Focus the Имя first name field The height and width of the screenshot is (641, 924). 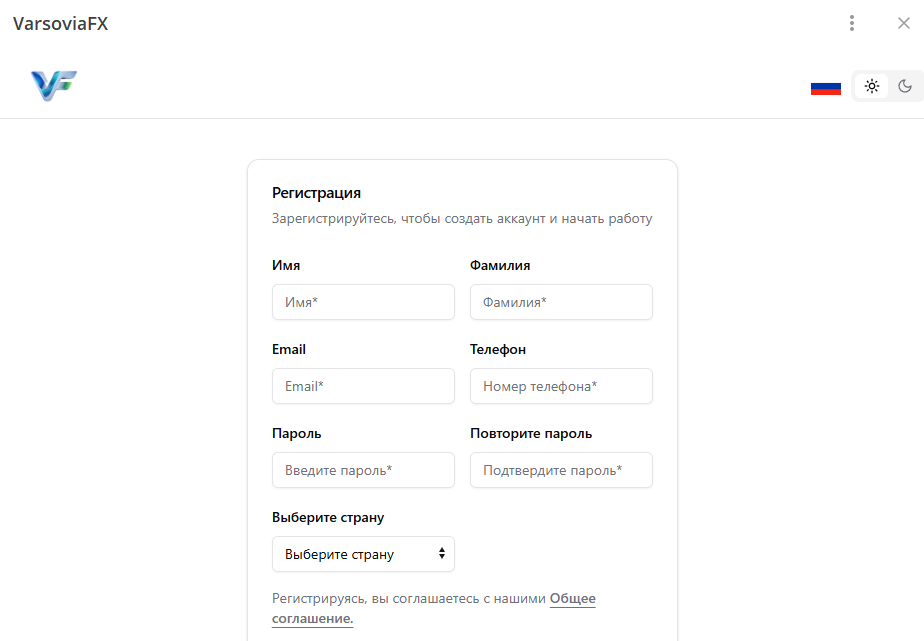pos(363,302)
